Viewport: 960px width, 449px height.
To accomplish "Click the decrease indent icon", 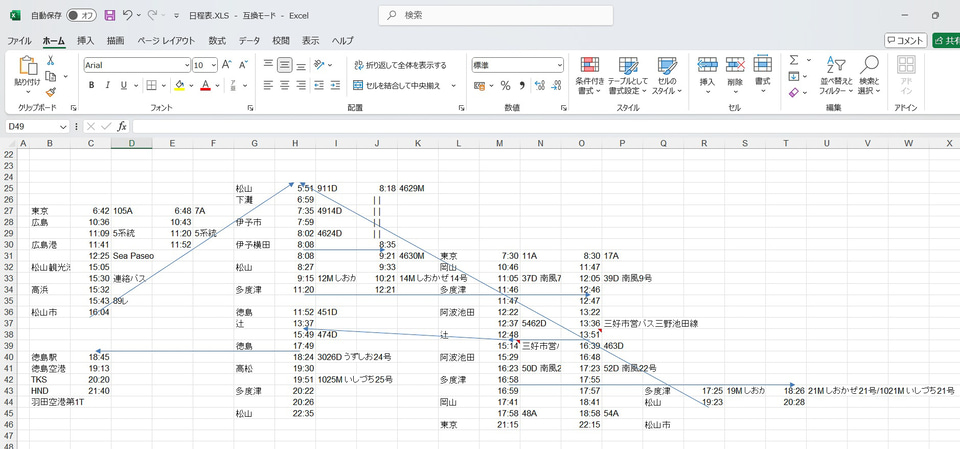I will coord(318,85).
